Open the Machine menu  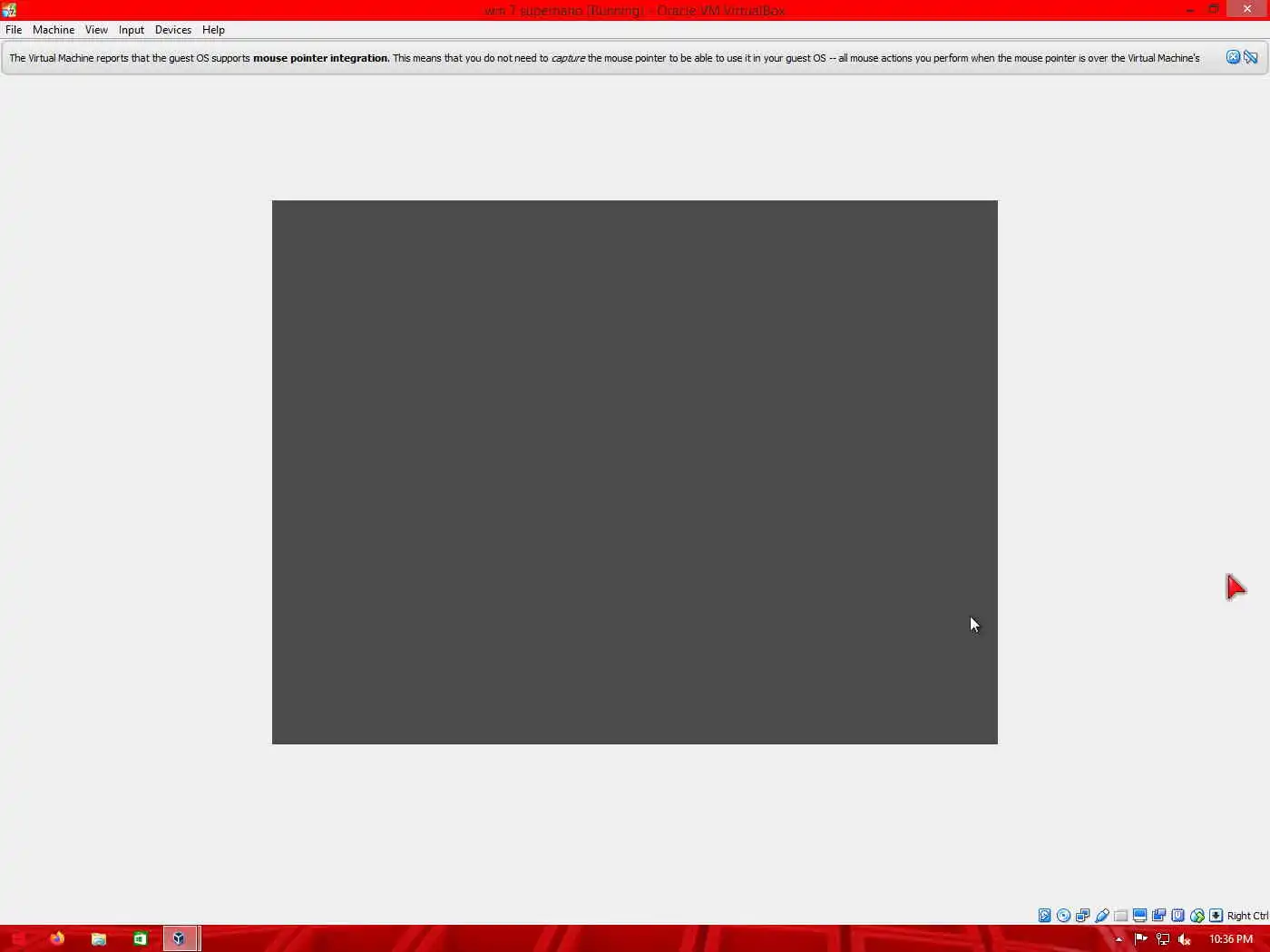[x=54, y=30]
